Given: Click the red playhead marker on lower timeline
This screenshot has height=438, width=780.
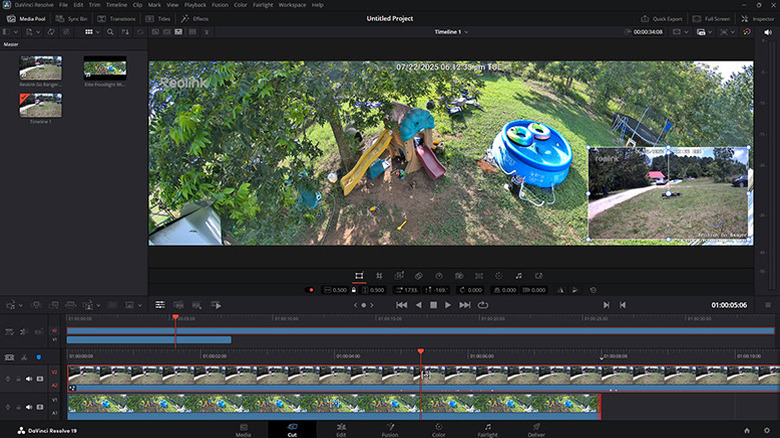Looking at the screenshot, I should (421, 351).
